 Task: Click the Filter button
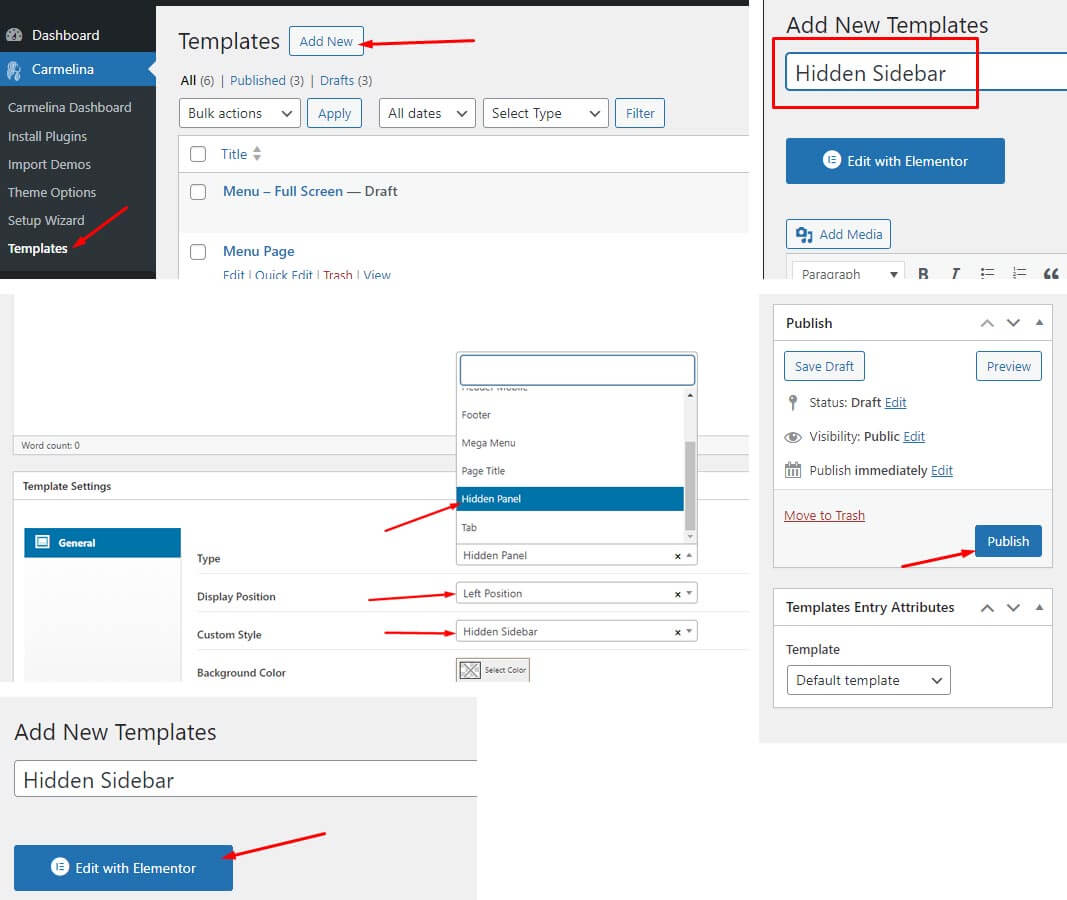click(640, 113)
